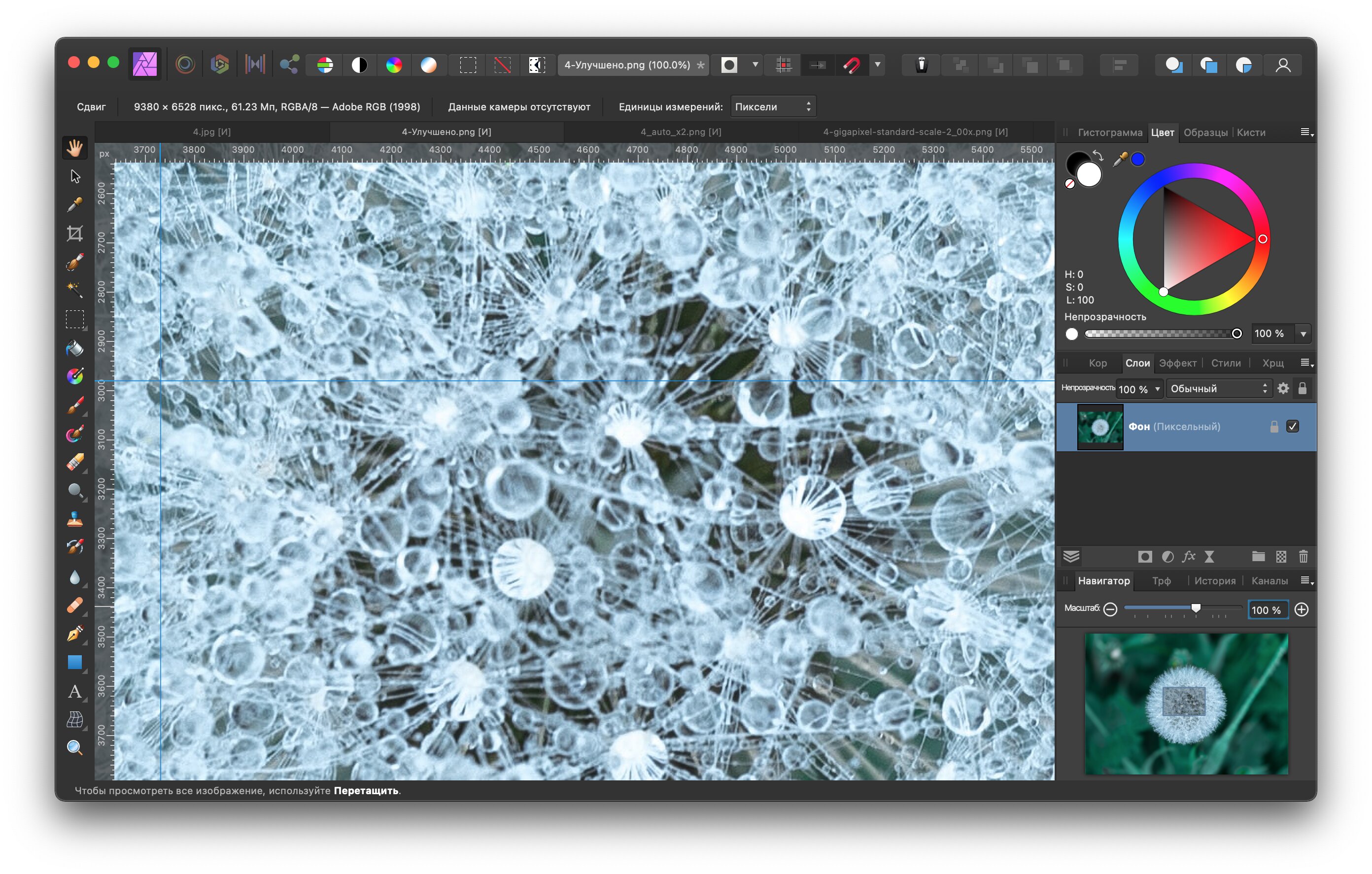The height and width of the screenshot is (874, 1372).
Task: Select the Pen tool
Action: coord(74,634)
